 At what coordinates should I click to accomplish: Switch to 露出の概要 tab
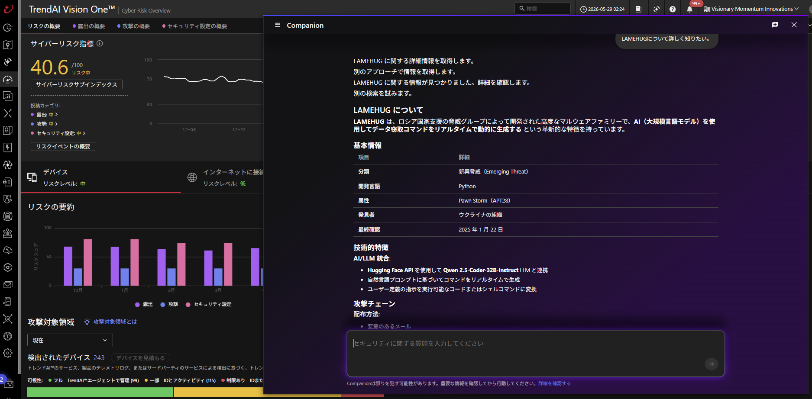click(x=89, y=26)
